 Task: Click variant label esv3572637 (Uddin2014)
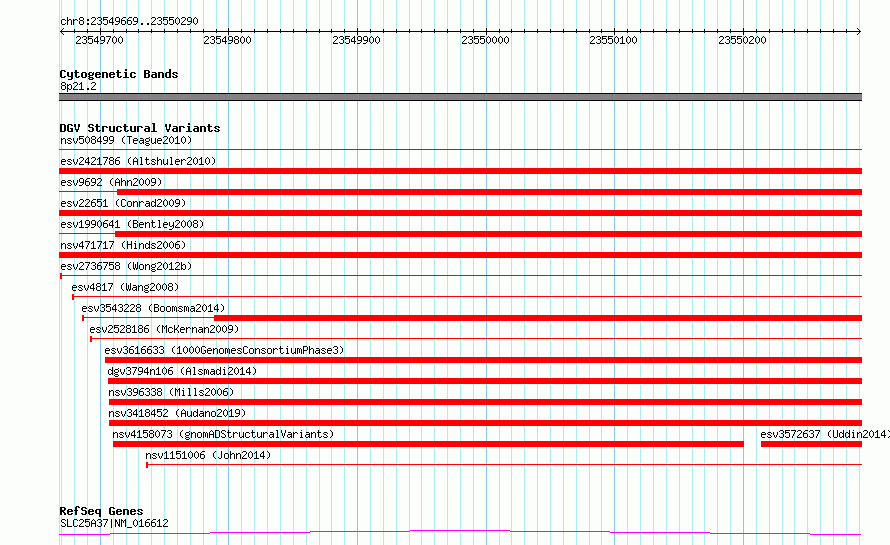pos(825,434)
